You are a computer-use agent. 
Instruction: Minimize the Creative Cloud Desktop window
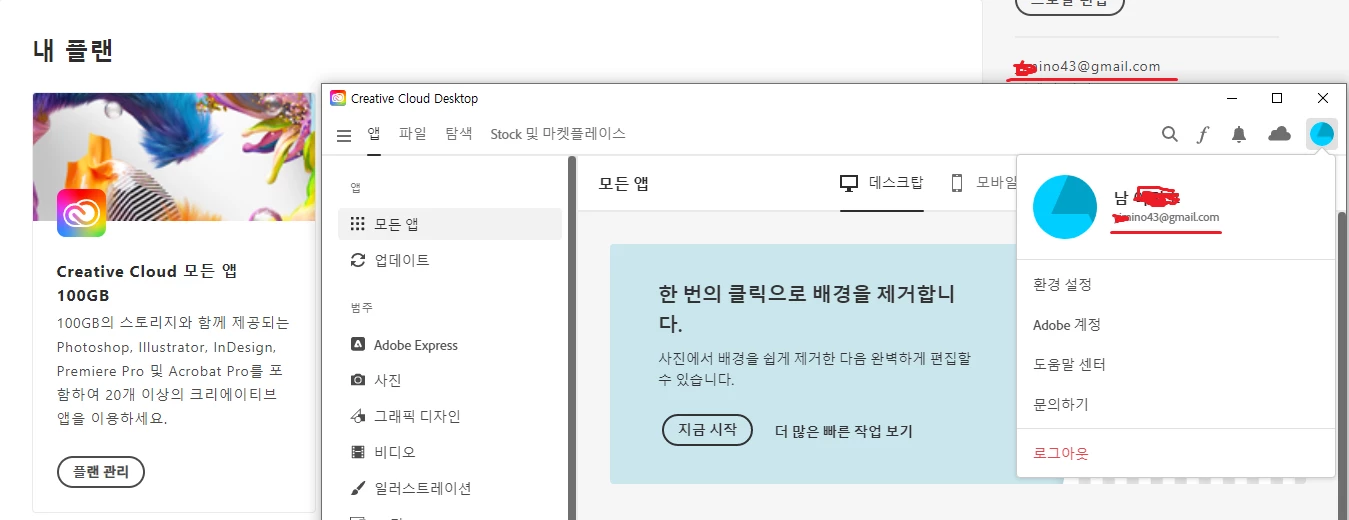point(1231,98)
